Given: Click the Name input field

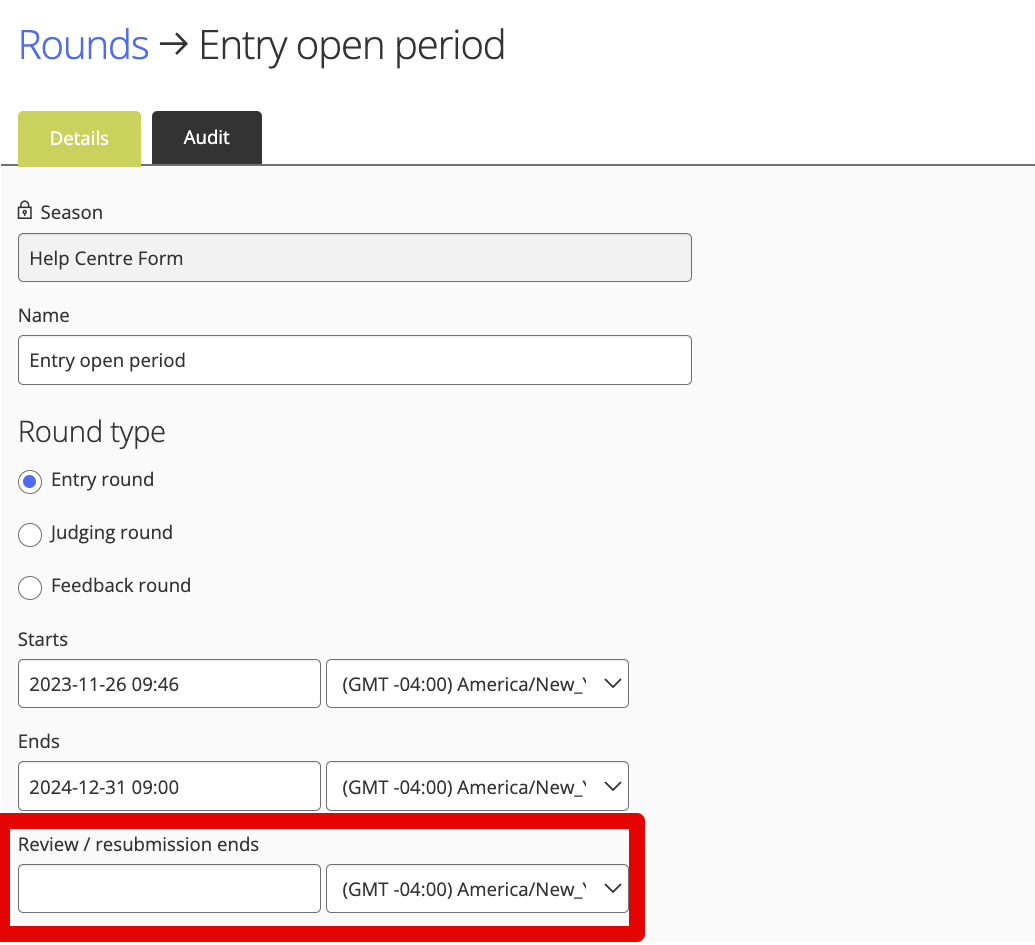Looking at the screenshot, I should click(354, 360).
